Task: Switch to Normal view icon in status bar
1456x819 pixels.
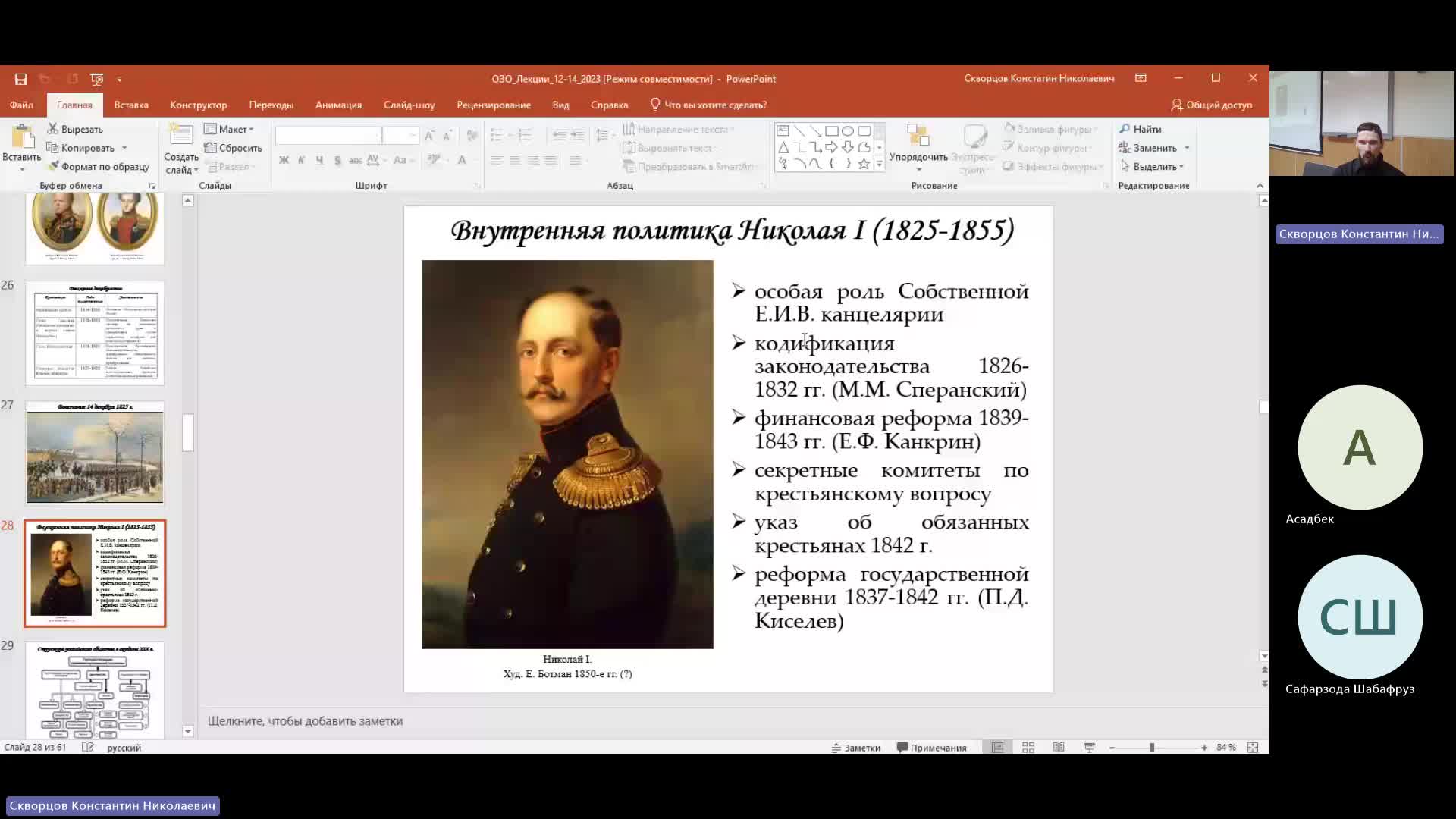Action: (x=998, y=748)
